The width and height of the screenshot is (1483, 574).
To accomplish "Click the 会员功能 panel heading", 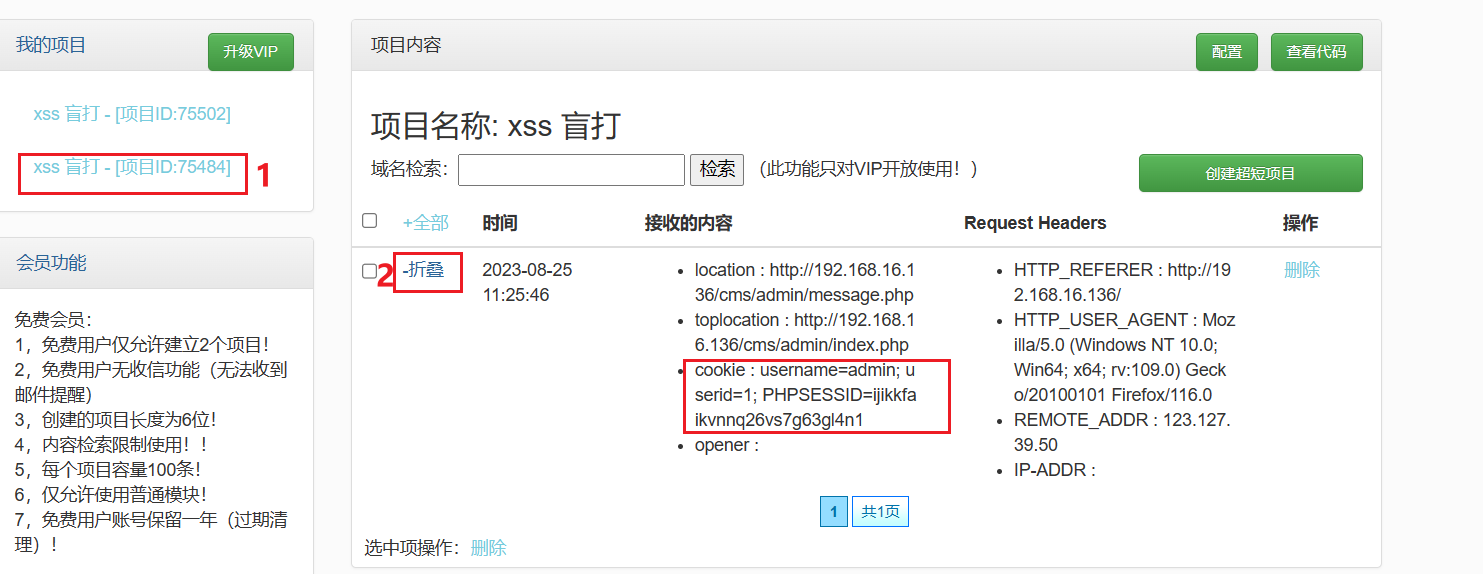I will [x=51, y=263].
